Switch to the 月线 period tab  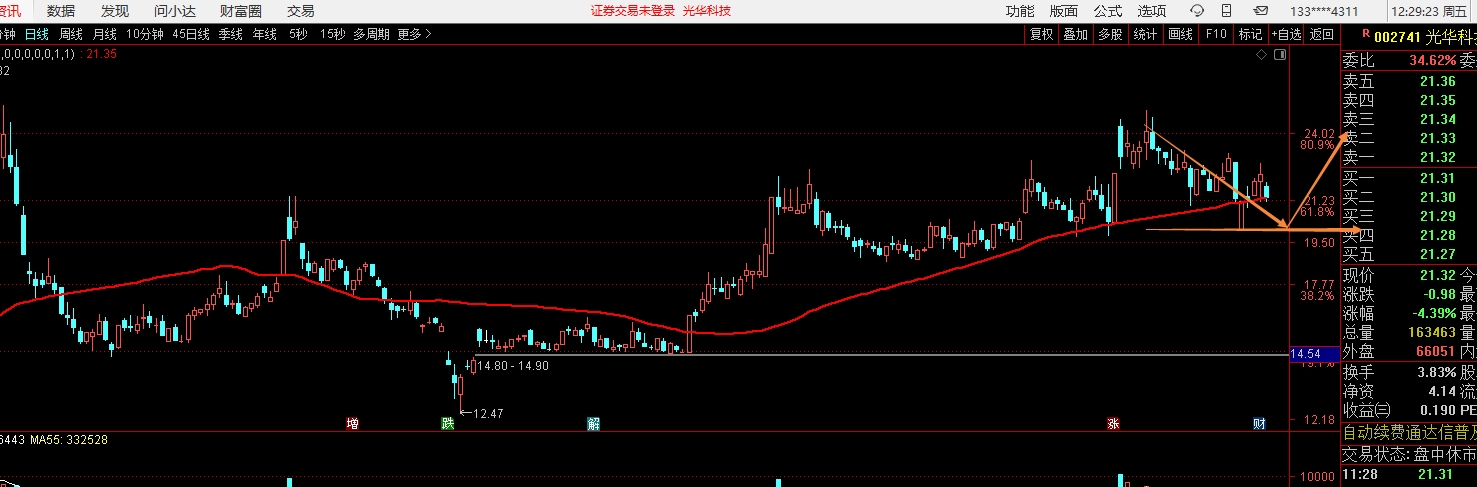[x=105, y=34]
